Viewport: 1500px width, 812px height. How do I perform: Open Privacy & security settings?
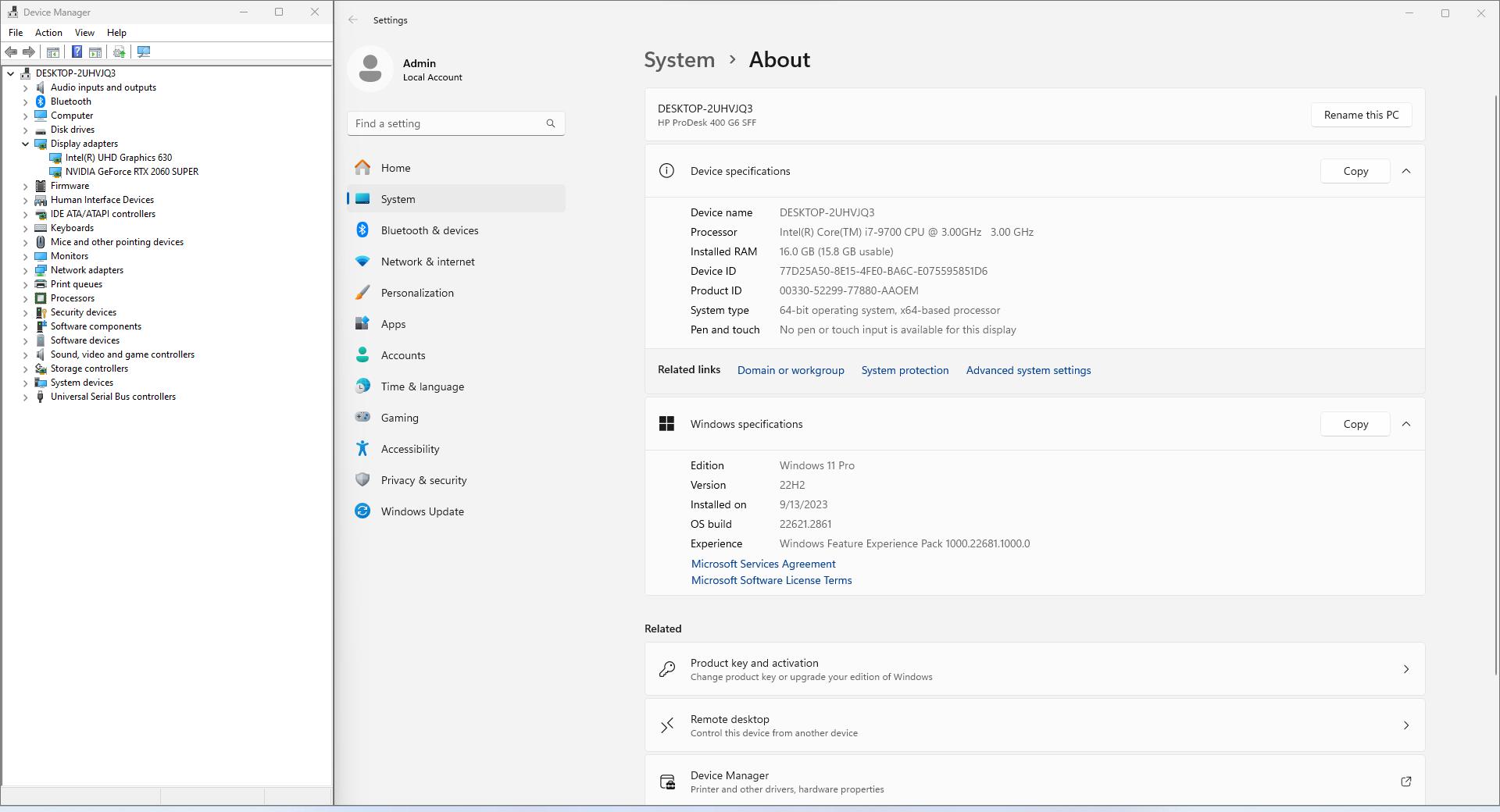456,480
